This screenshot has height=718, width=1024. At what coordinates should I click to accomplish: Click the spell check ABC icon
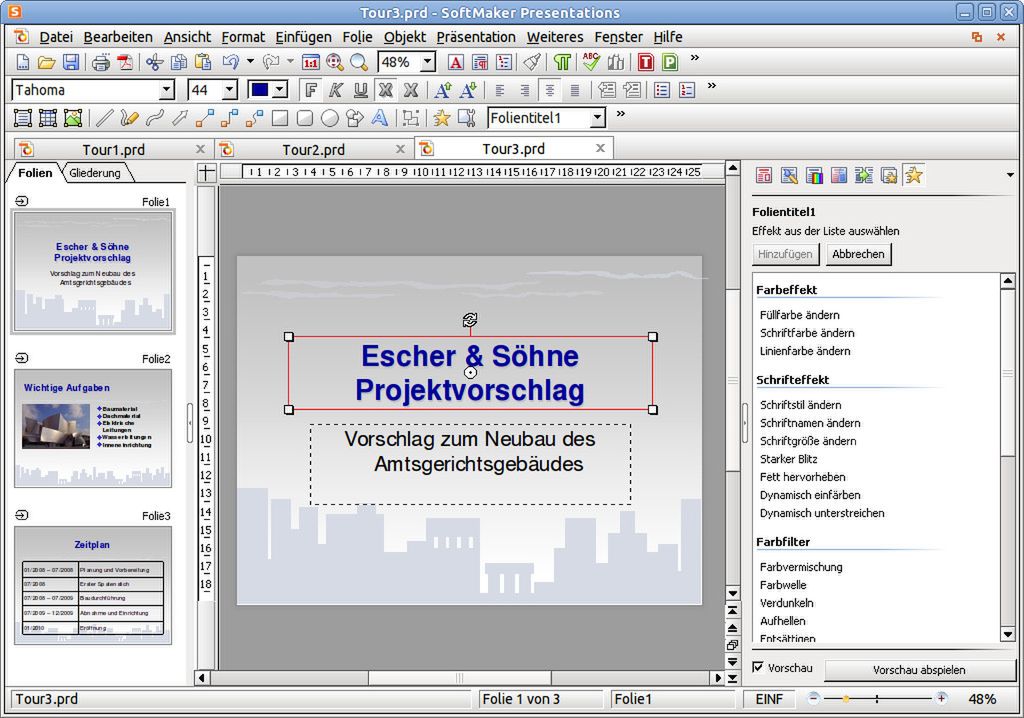pos(591,62)
